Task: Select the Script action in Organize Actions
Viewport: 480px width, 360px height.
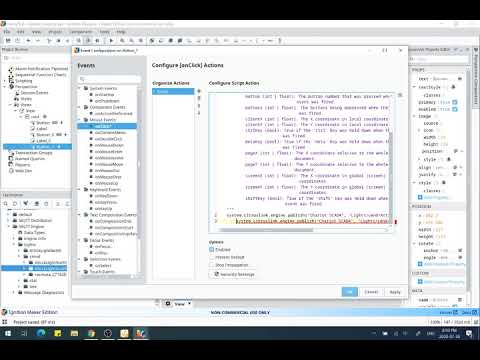Action: point(173,91)
